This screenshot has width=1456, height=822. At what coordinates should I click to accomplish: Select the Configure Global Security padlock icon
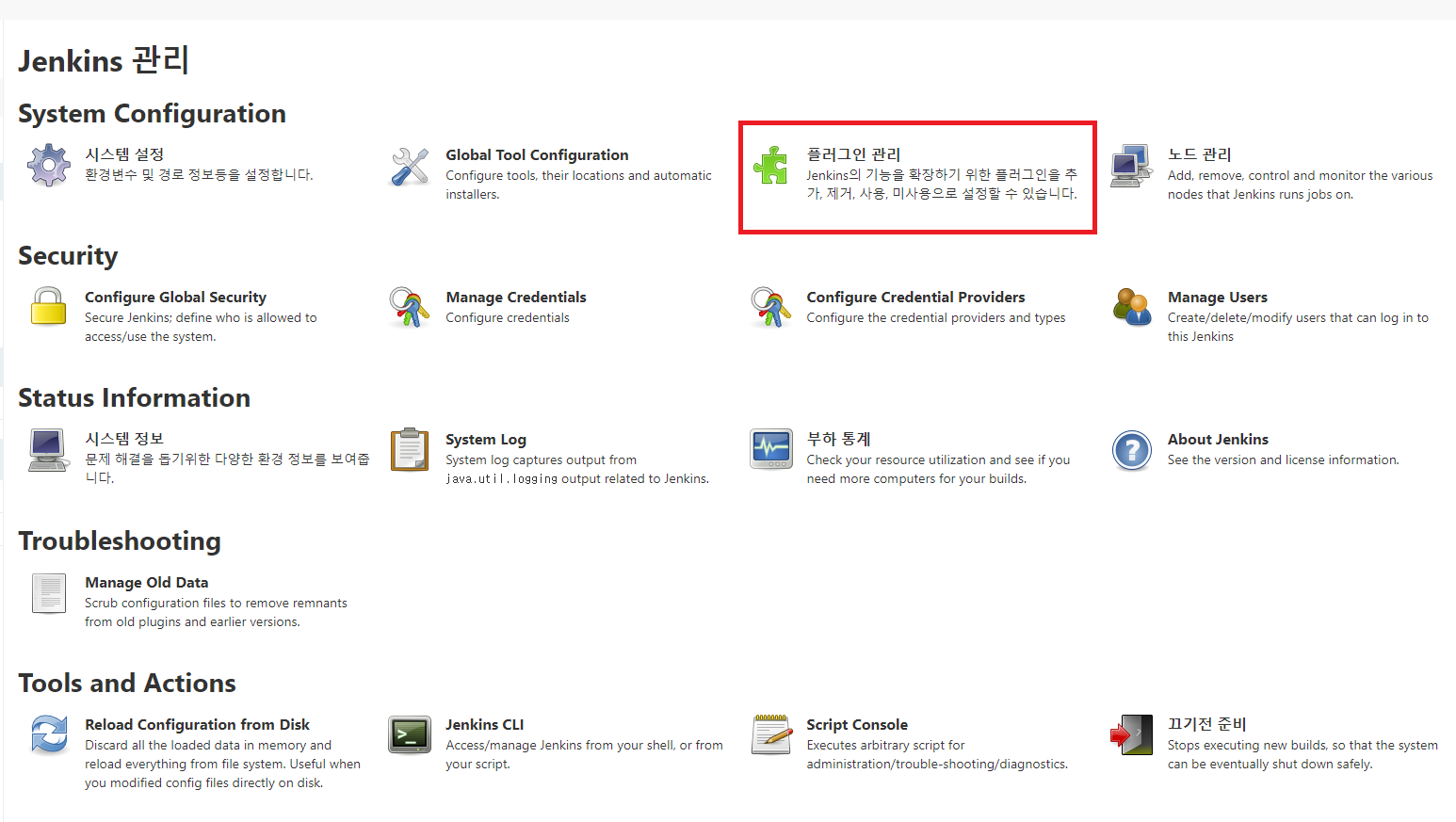pyautogui.click(x=49, y=307)
